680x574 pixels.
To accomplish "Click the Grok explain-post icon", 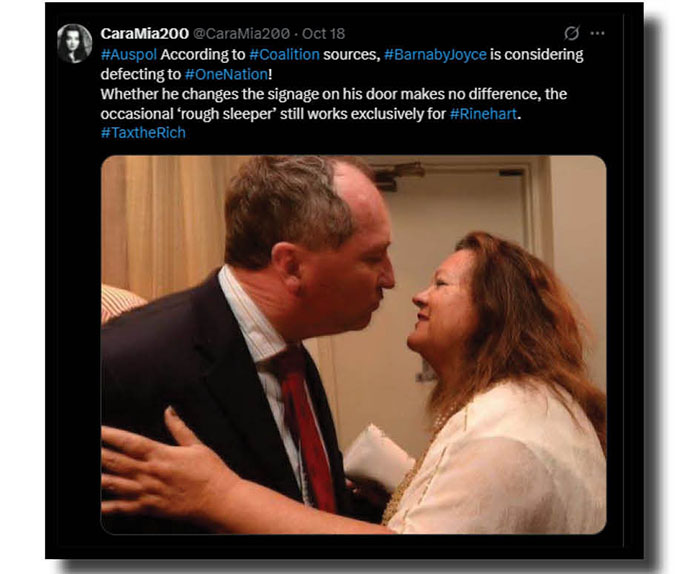I will pos(572,33).
